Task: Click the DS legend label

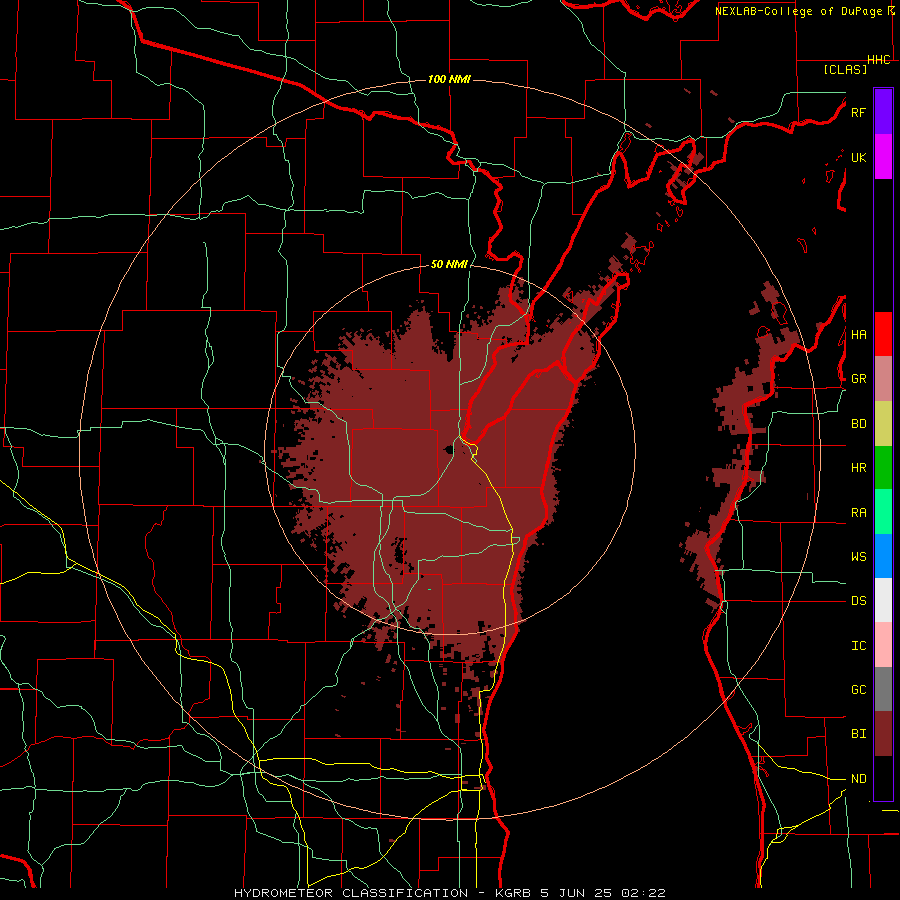Action: pos(858,601)
